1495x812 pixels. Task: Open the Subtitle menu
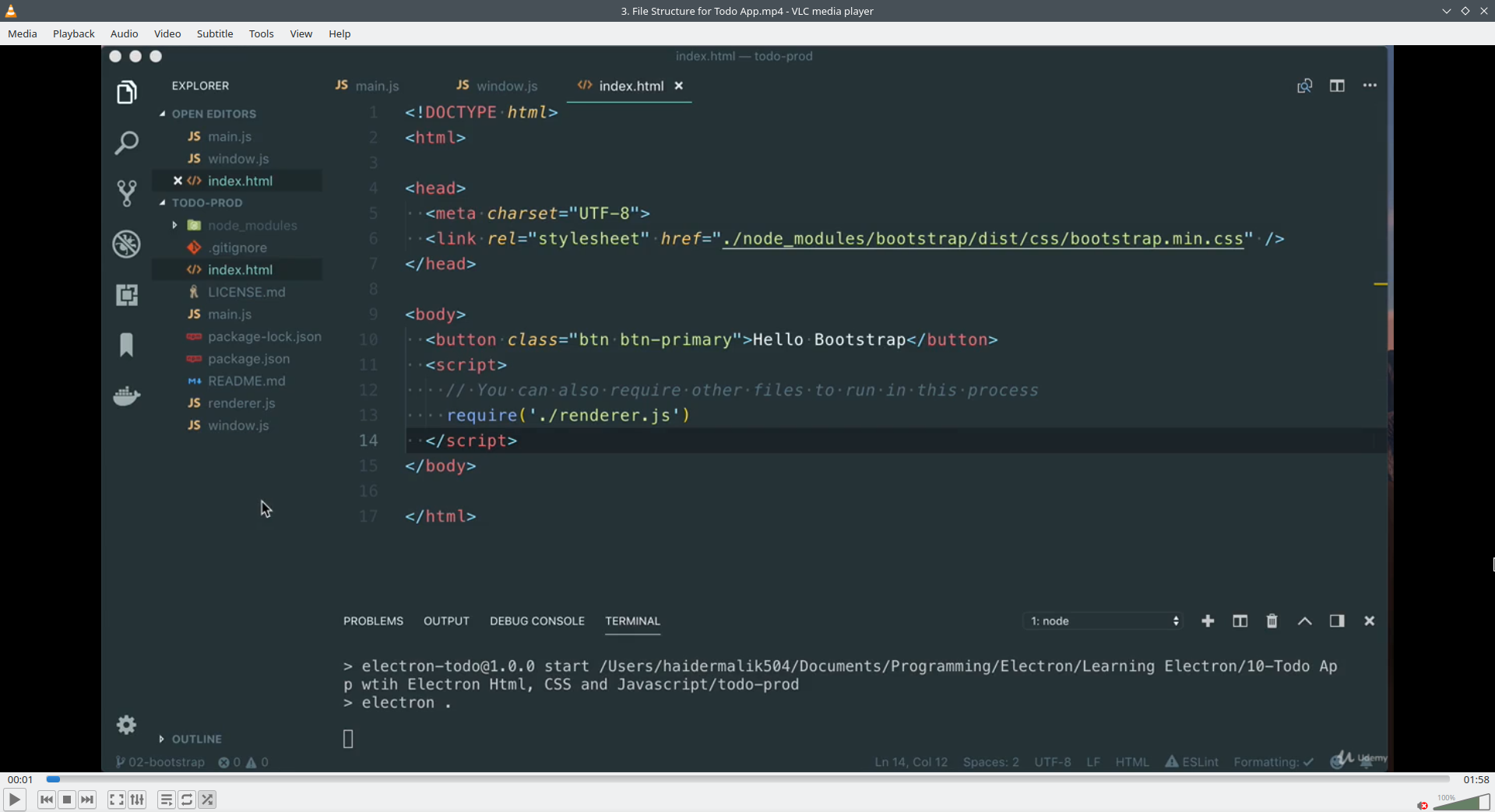click(x=215, y=33)
